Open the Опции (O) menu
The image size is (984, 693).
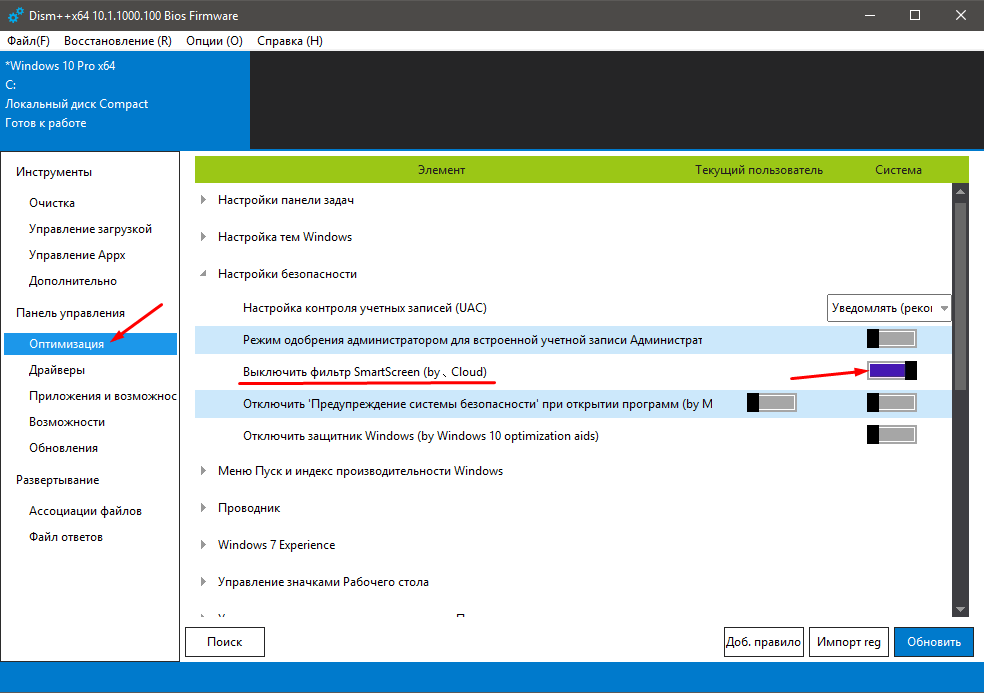click(214, 41)
